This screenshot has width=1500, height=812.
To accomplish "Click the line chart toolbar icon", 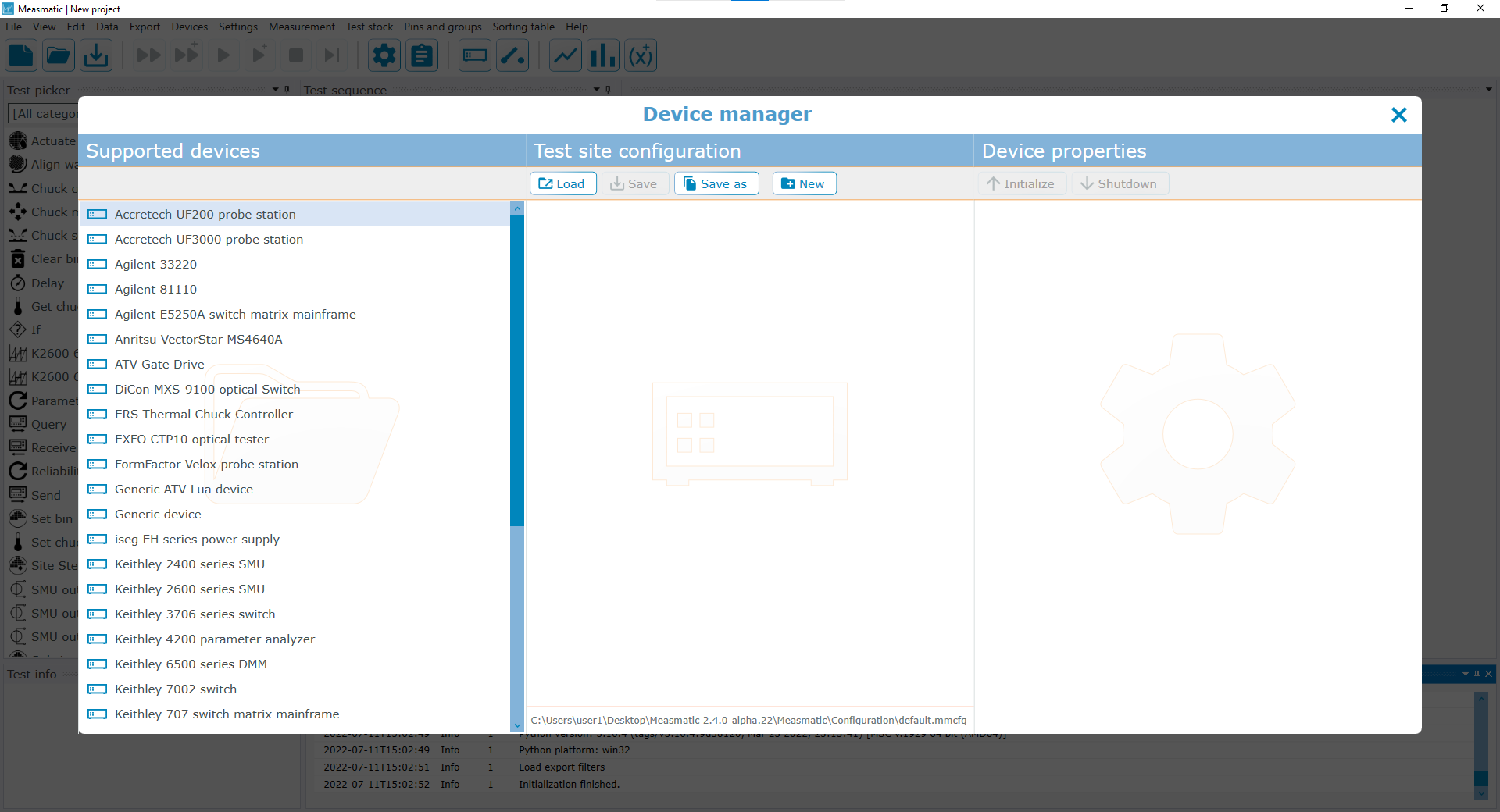I will (x=566, y=55).
